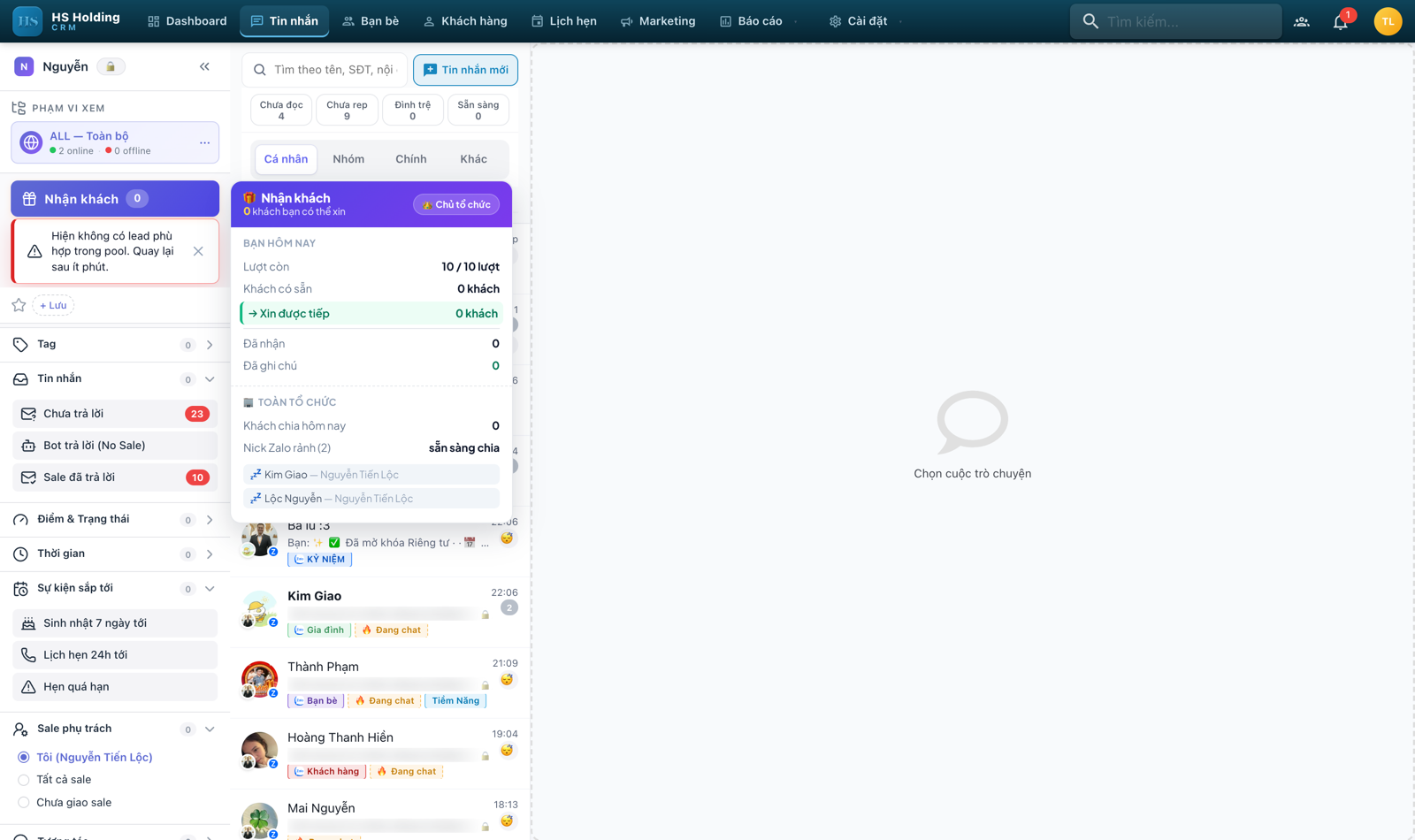The width and height of the screenshot is (1415, 840).
Task: Open three-dot menu on ALL — Toàn bộ
Action: tap(204, 142)
